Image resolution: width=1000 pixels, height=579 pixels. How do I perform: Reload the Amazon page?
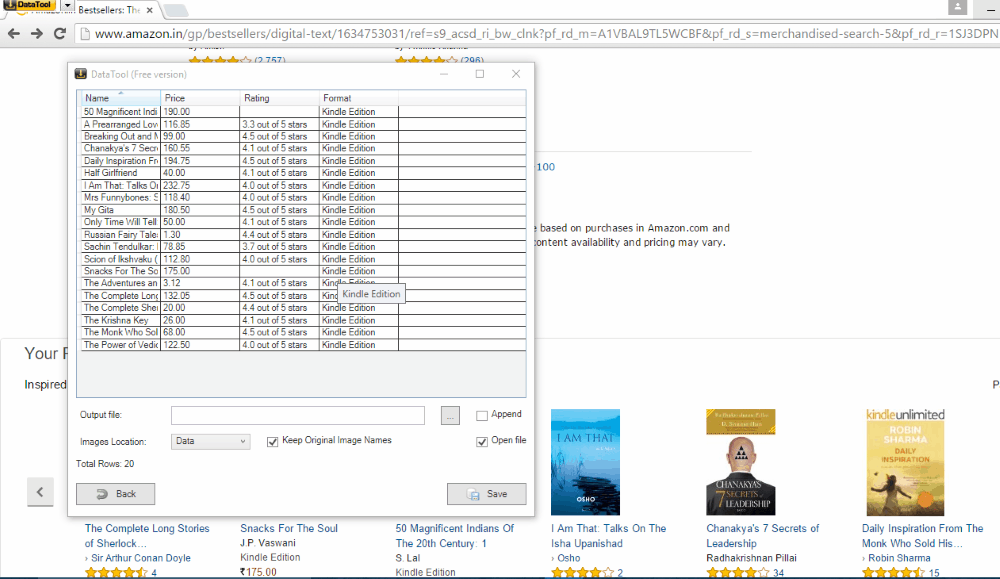(x=60, y=34)
